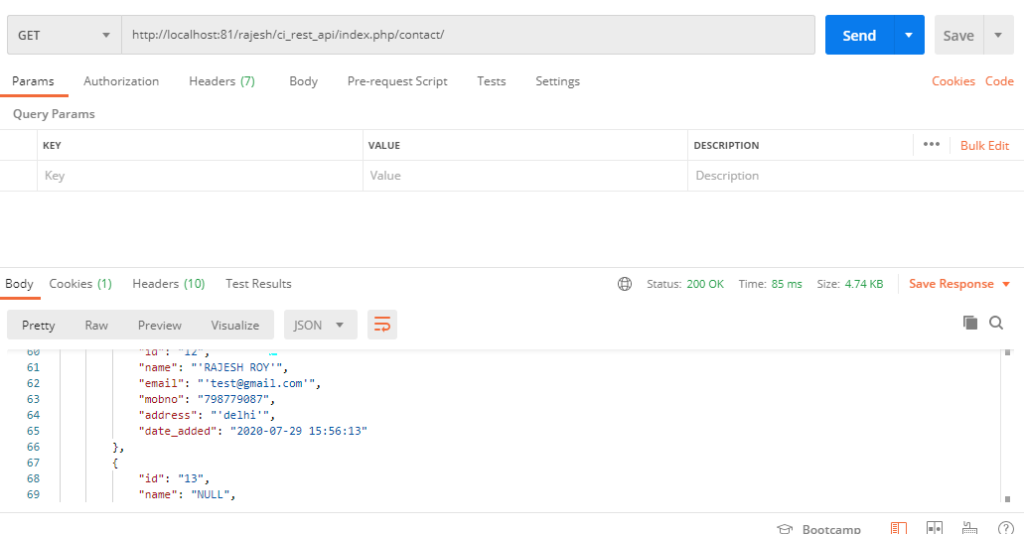
Task: Open the request Headers (7) tab
Action: point(221,81)
